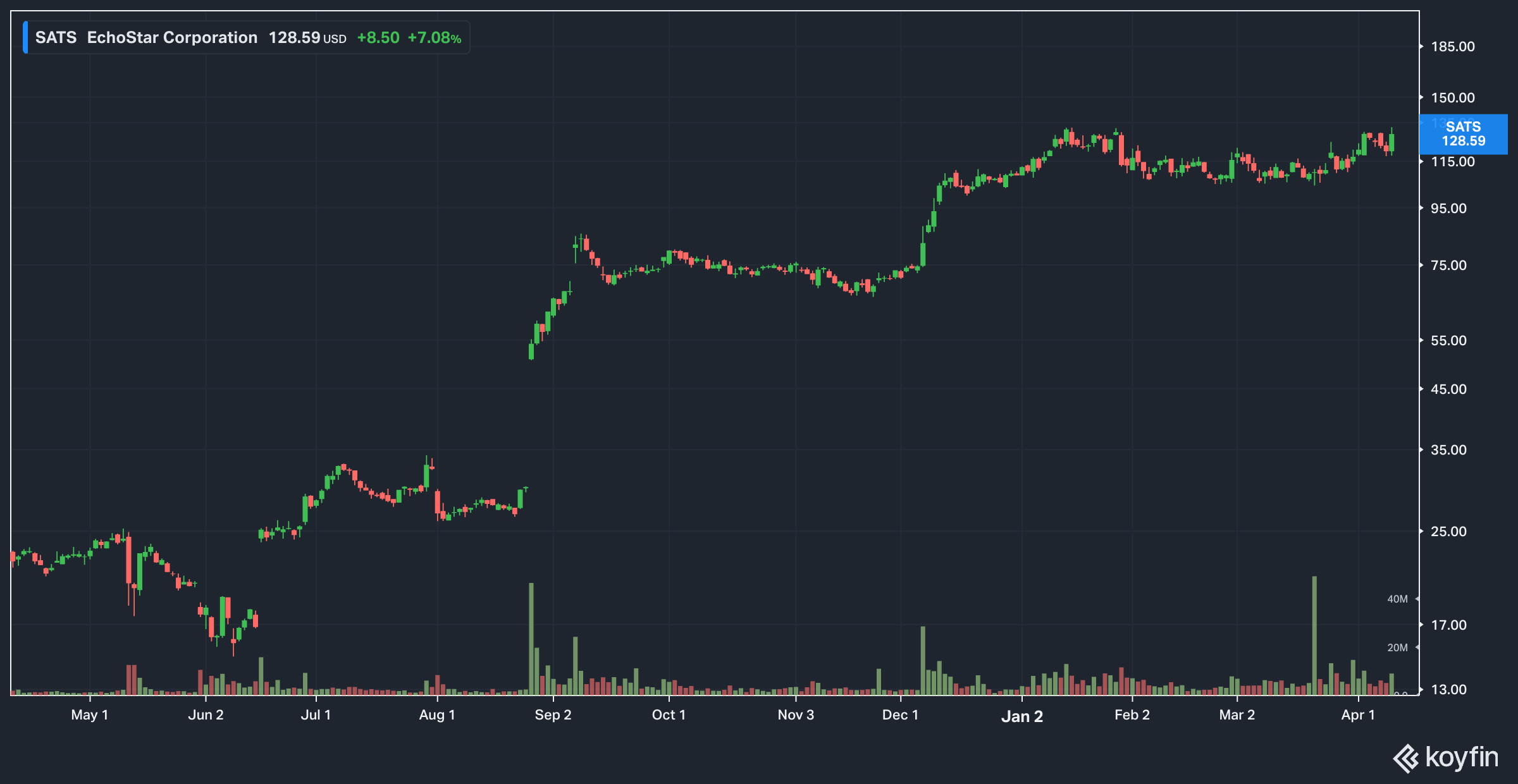
Task: Click the tallest volume bar in late March
Action: click(1314, 635)
